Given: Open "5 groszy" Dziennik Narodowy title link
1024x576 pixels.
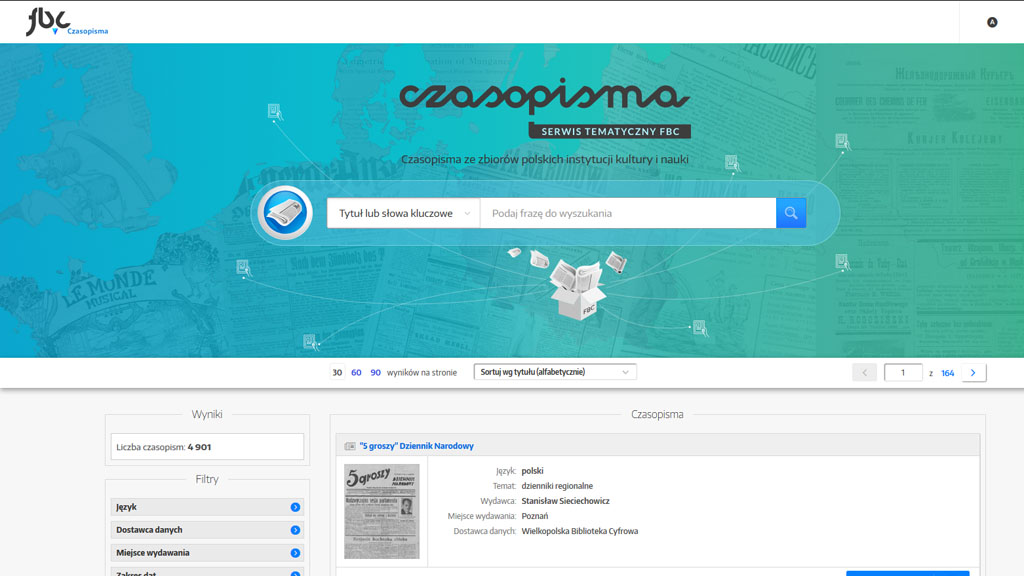Looking at the screenshot, I should [x=417, y=446].
